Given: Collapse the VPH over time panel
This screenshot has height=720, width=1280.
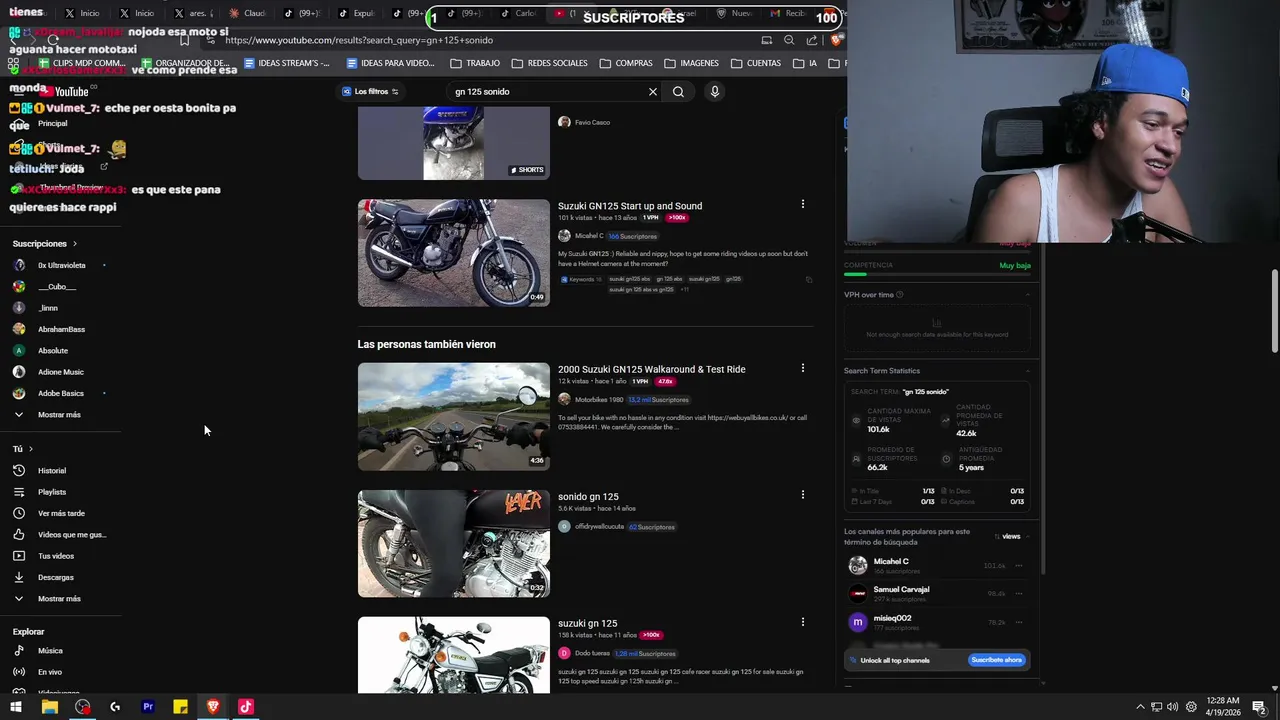Looking at the screenshot, I should [x=1028, y=295].
